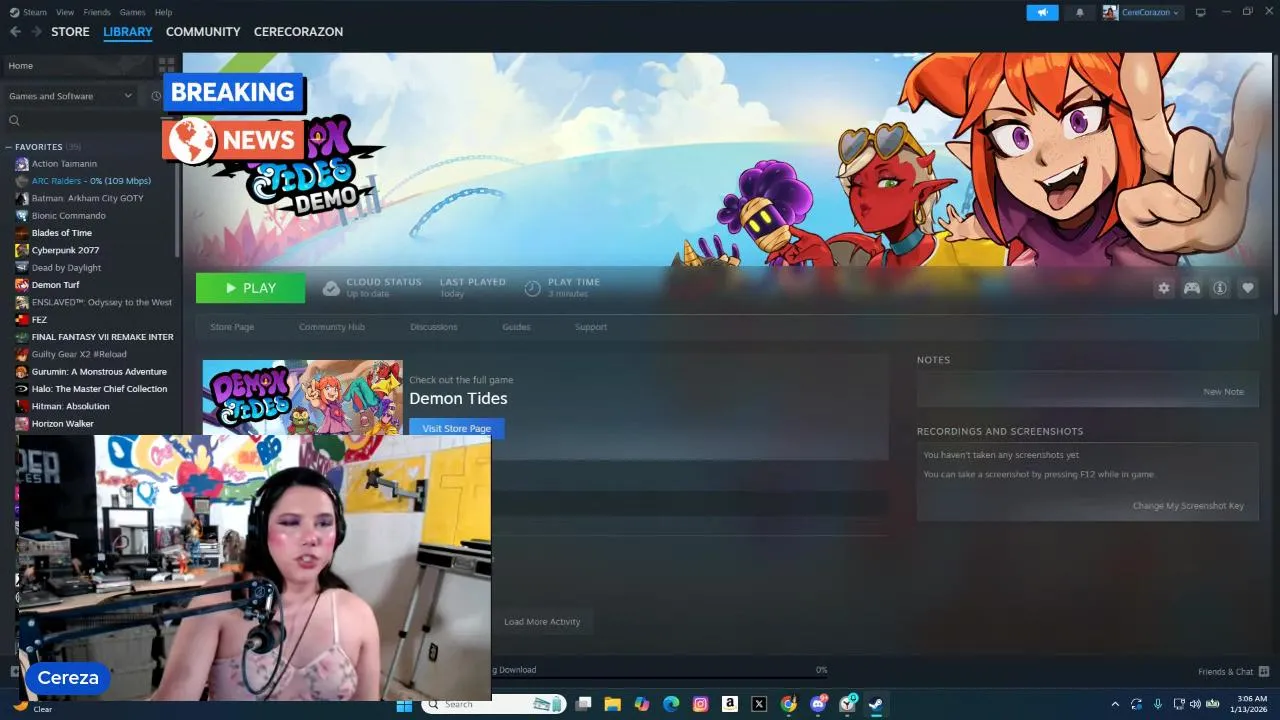1280x720 pixels.
Task: Open game settings gear icon
Action: click(1164, 288)
